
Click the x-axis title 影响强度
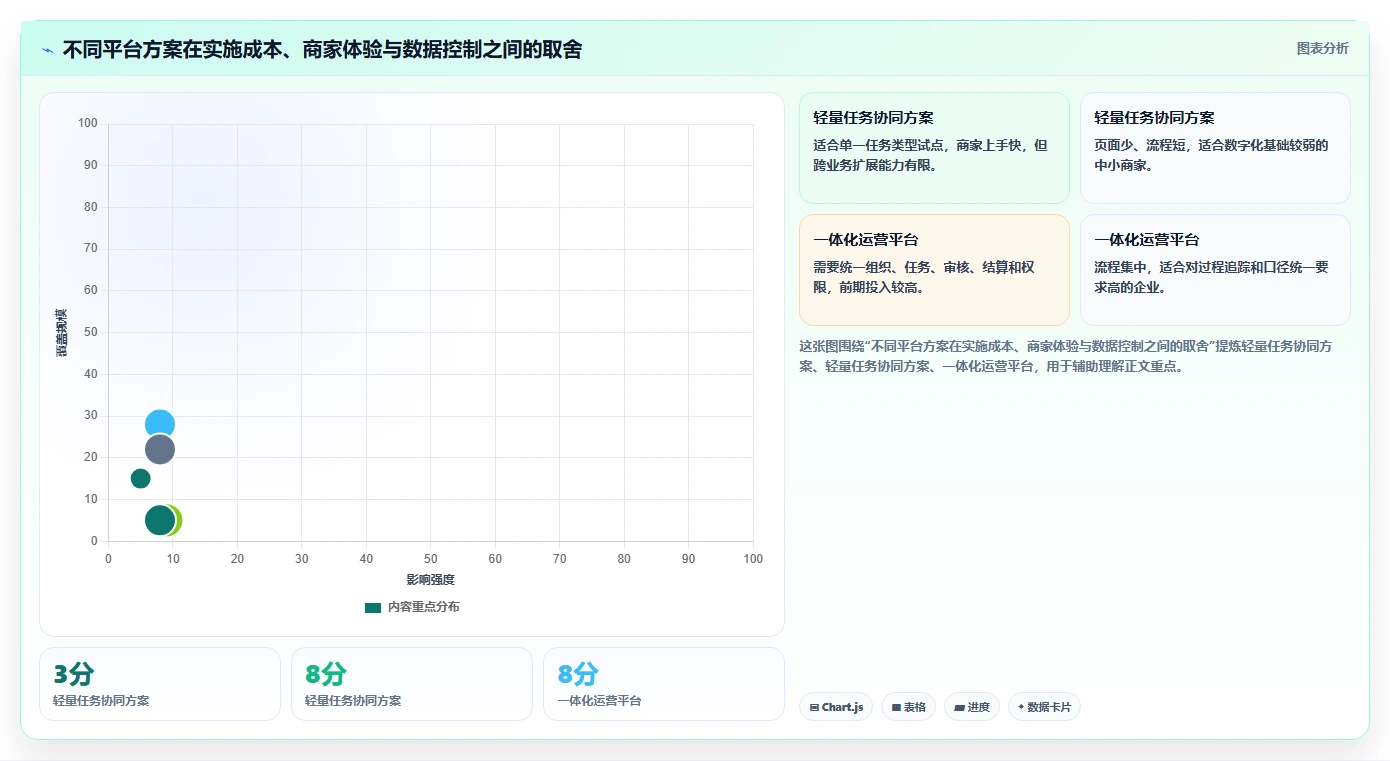(x=431, y=580)
